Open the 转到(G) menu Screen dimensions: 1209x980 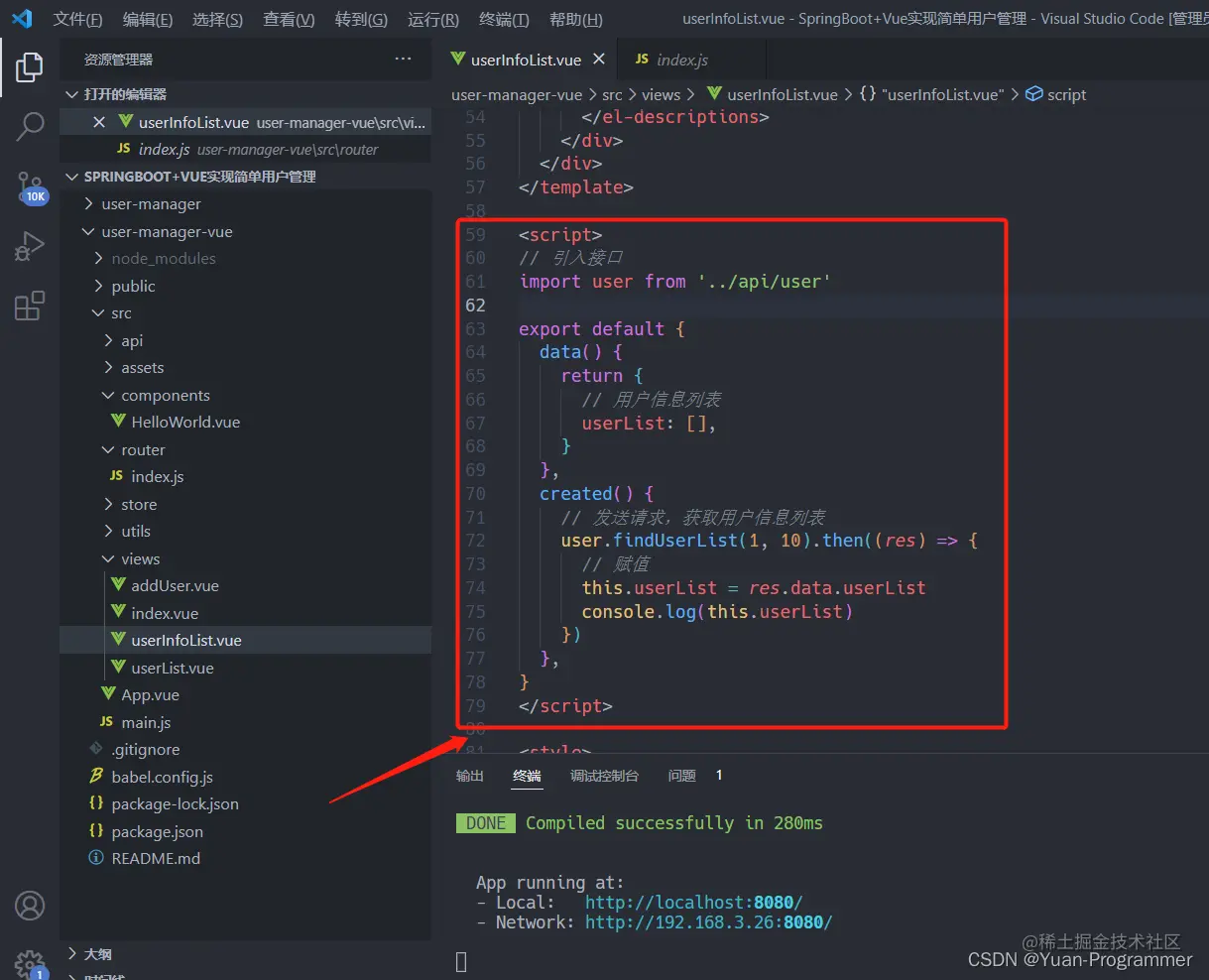point(361,20)
